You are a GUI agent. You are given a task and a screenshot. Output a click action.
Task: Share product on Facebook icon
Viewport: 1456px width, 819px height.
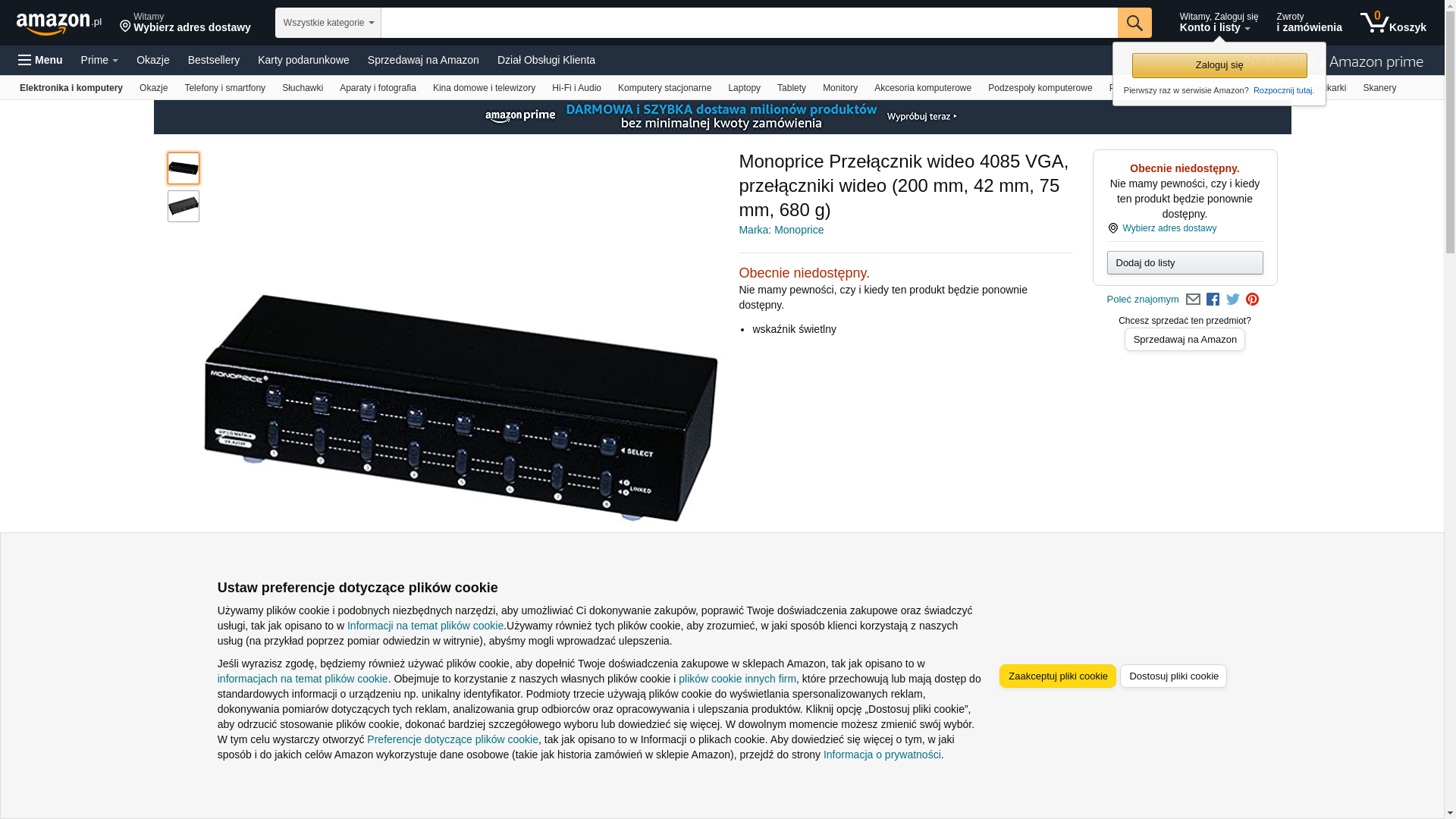click(1213, 300)
